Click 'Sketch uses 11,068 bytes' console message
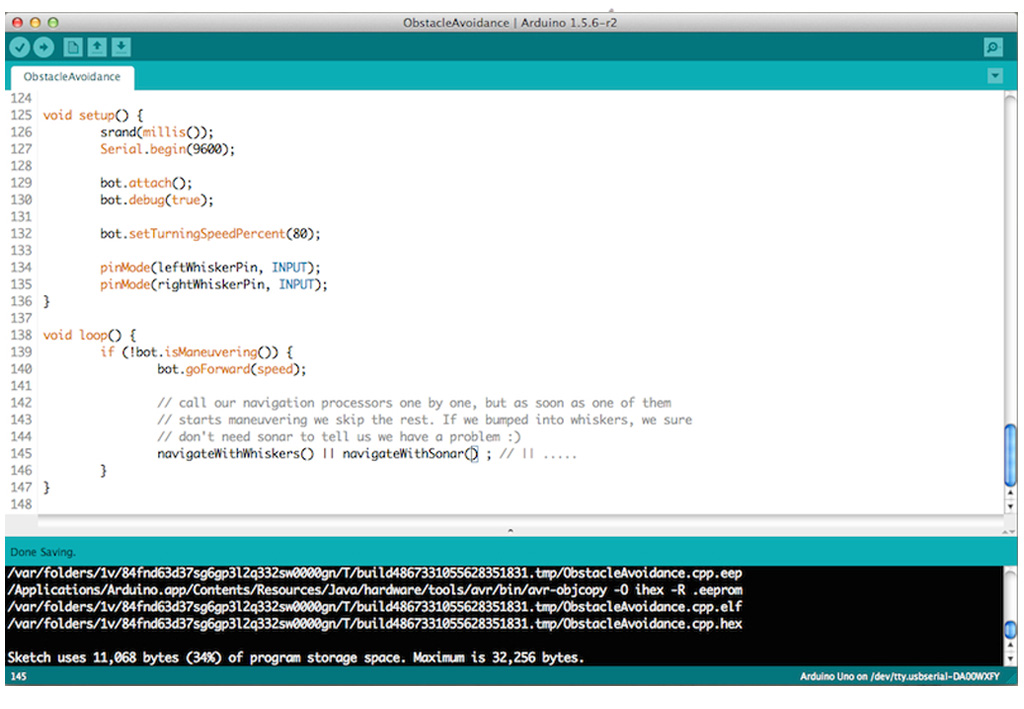Image resolution: width=1024 pixels, height=709 pixels. click(x=295, y=657)
